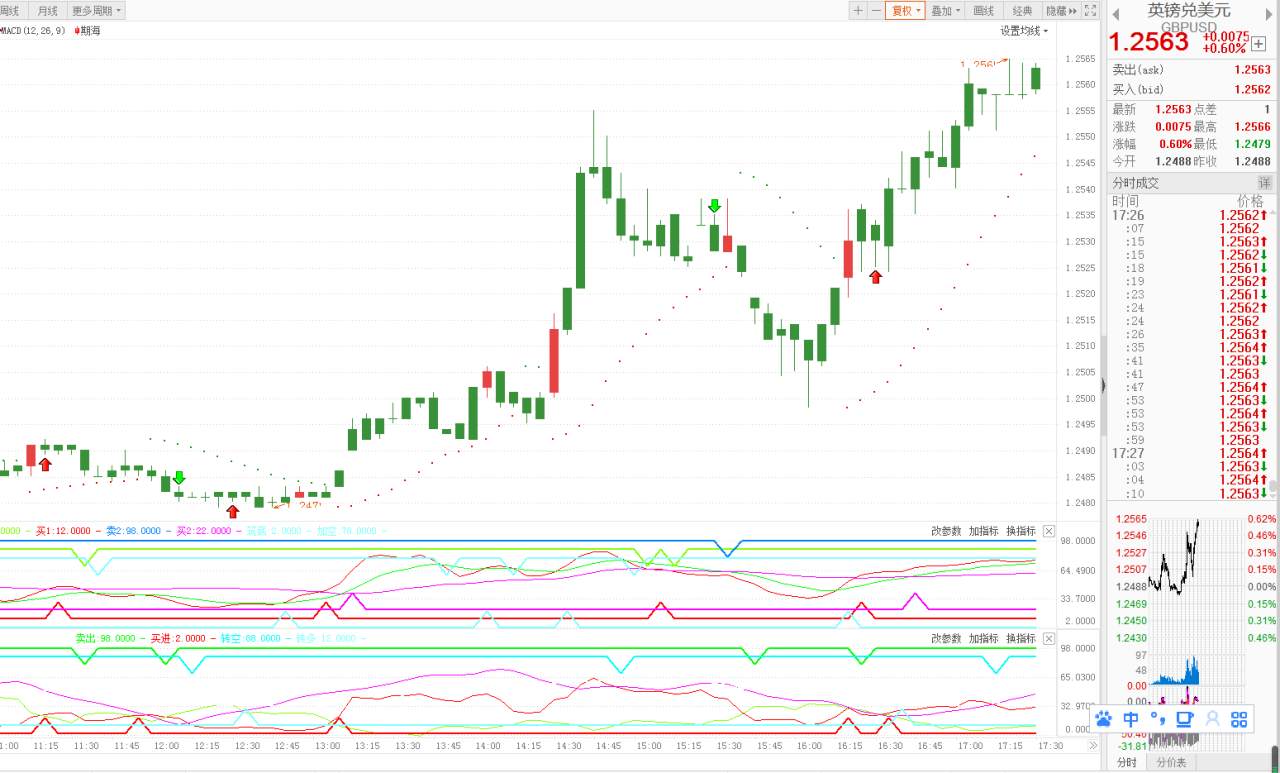Screen dimensions: 1280x773
Task: Close the upper indicator panel
Action: click(1049, 531)
